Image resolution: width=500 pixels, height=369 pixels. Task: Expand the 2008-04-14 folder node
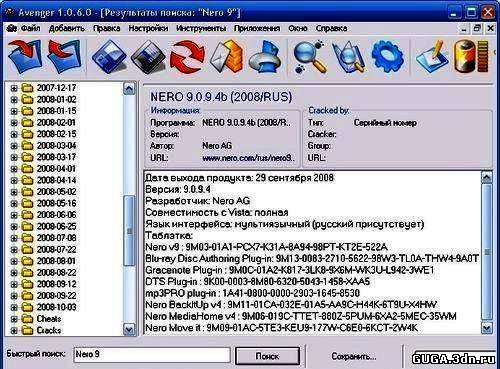[14, 180]
